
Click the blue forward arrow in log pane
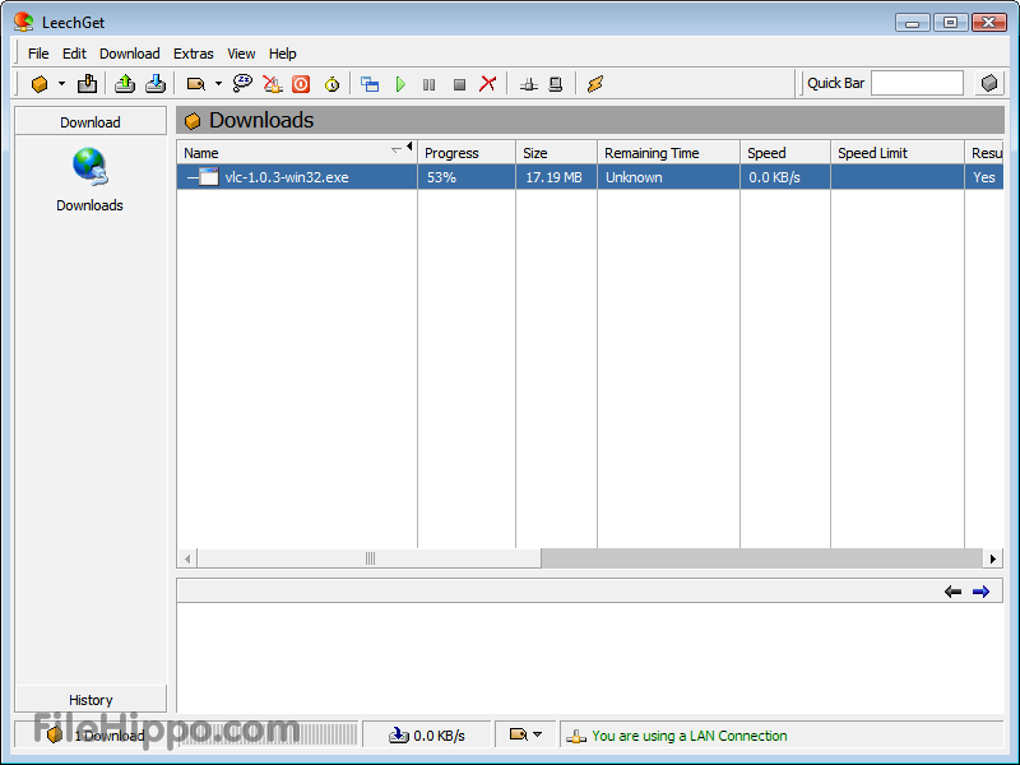point(981,591)
